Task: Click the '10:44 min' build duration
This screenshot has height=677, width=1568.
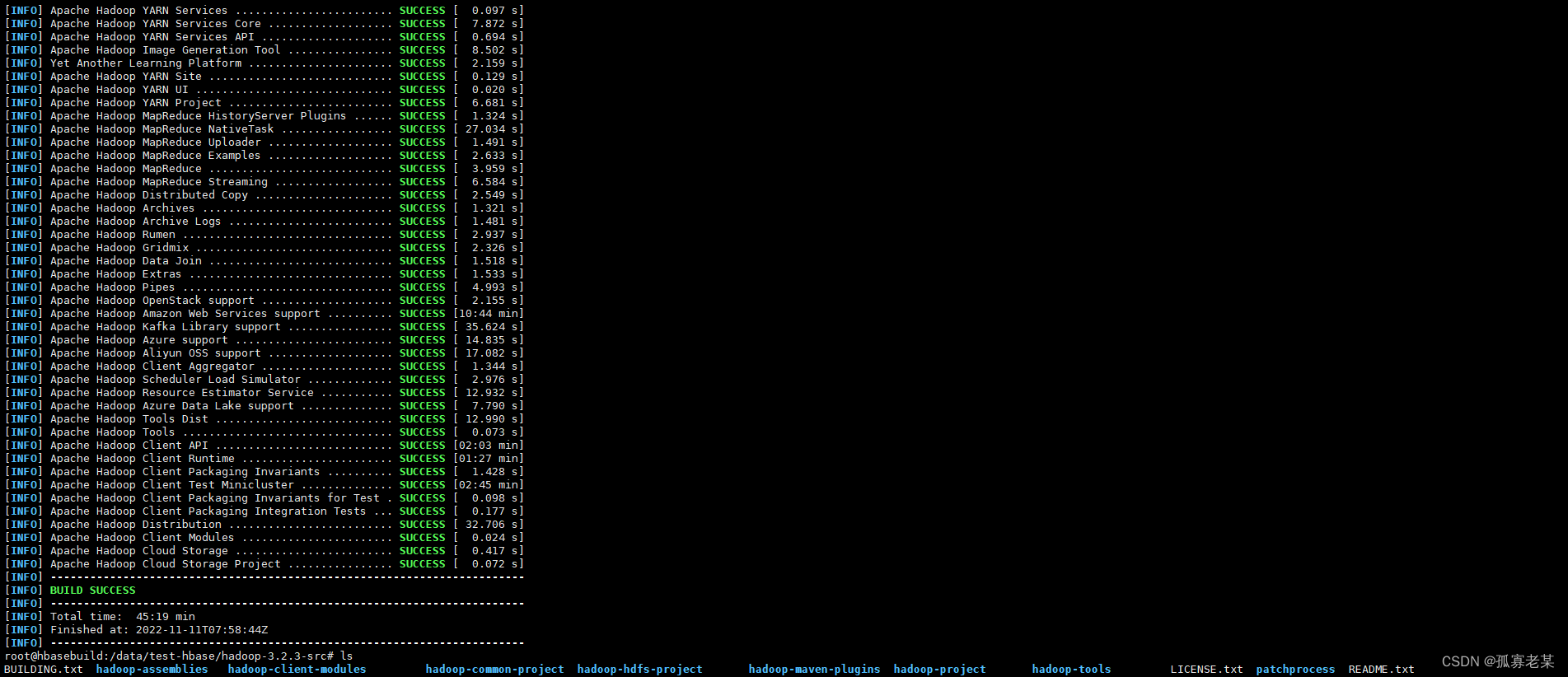Action: pyautogui.click(x=489, y=314)
